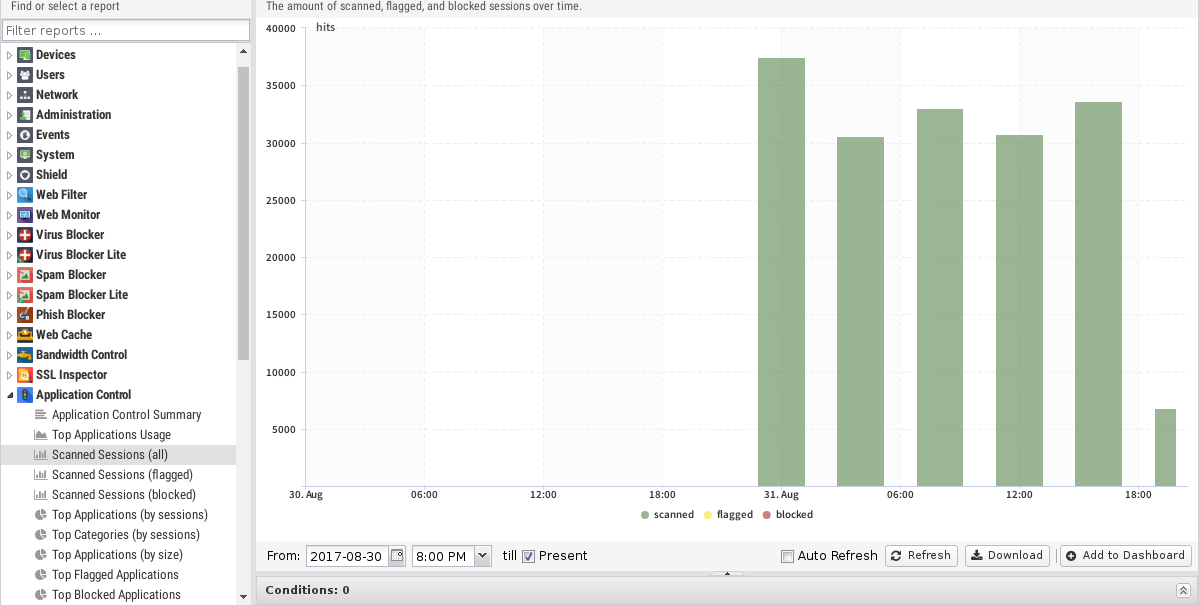Click the Top Categories pie chart icon
This screenshot has height=606, width=1199.
(x=41, y=534)
